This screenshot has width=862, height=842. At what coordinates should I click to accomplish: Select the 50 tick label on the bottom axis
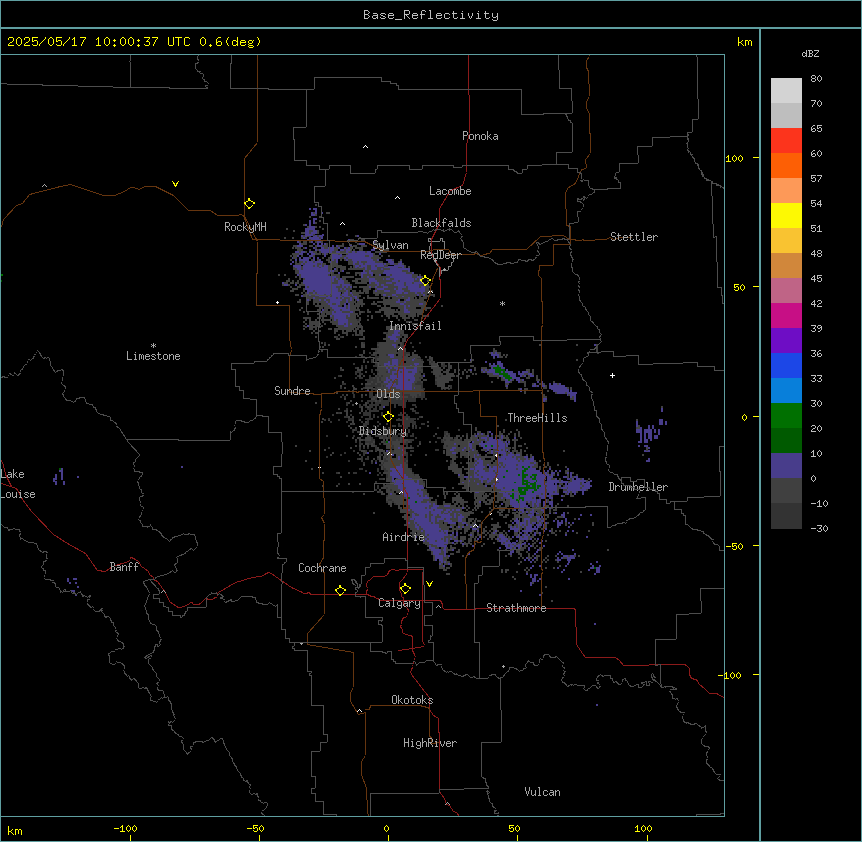tap(514, 828)
